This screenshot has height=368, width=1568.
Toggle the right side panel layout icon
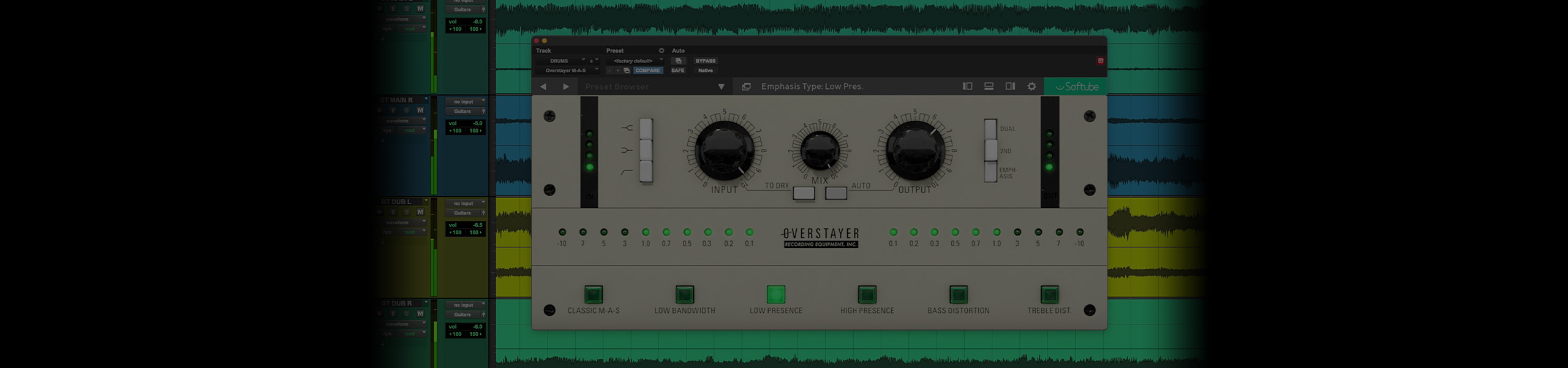[1010, 86]
